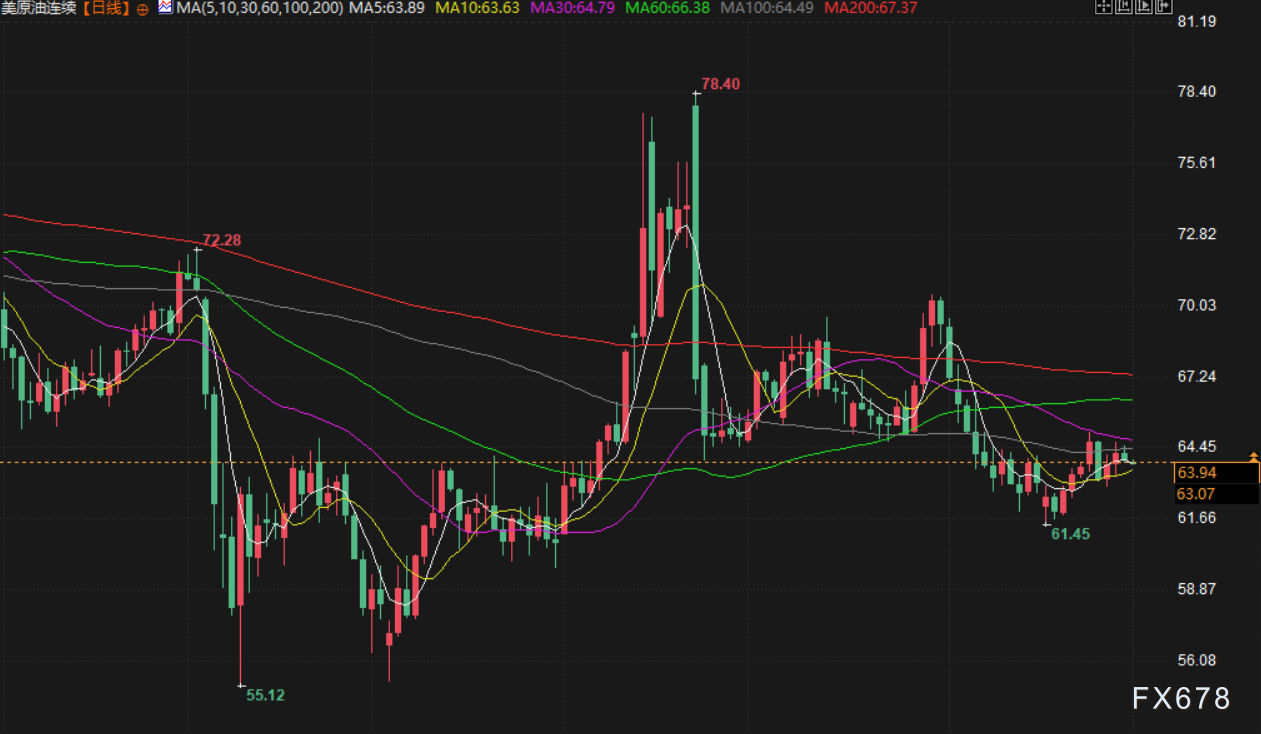This screenshot has width=1261, height=734.
Task: Click the gray MA100:64.49 legend label
Action: point(768,9)
